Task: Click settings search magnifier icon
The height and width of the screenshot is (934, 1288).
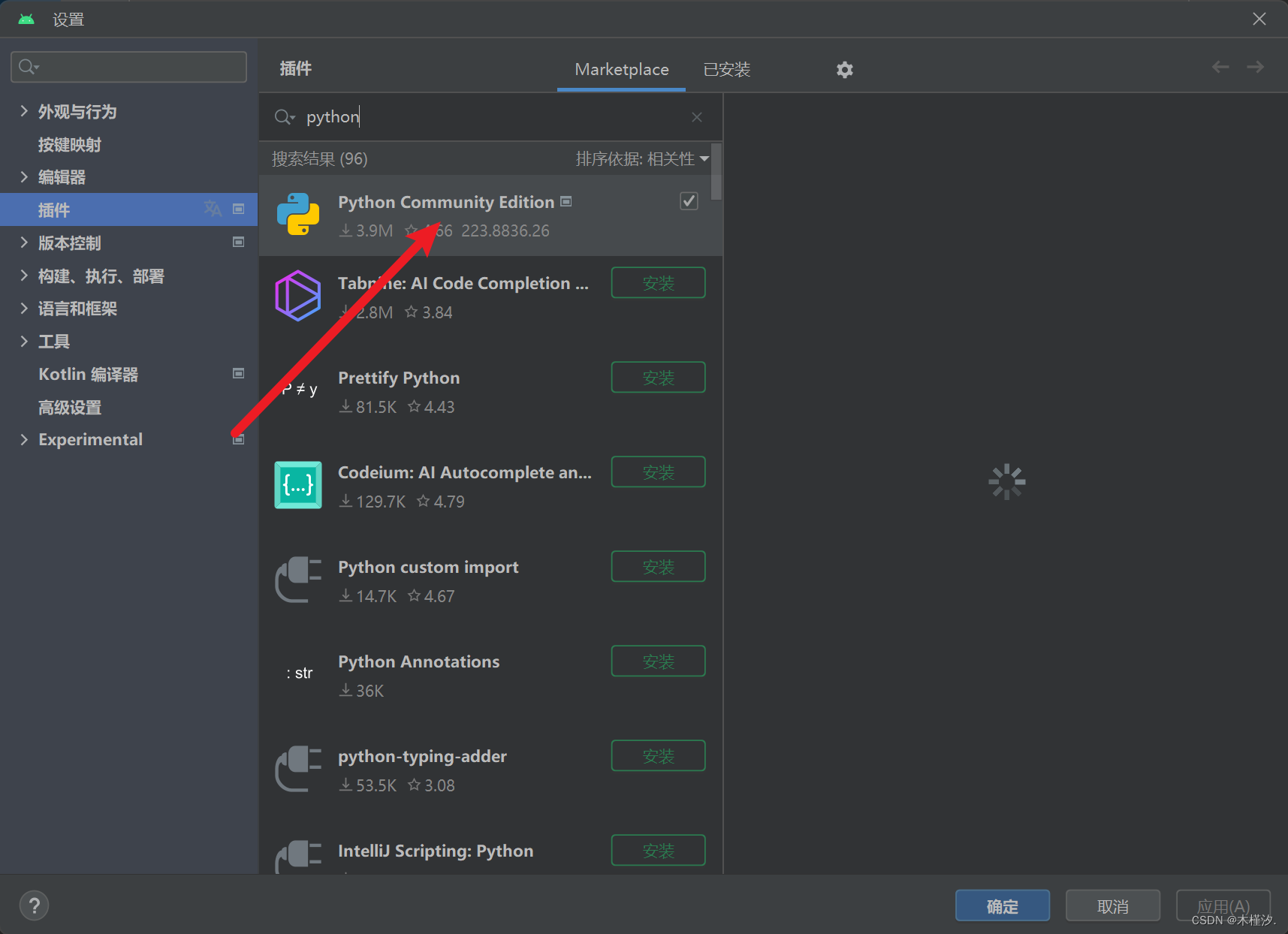Action: tap(29, 67)
